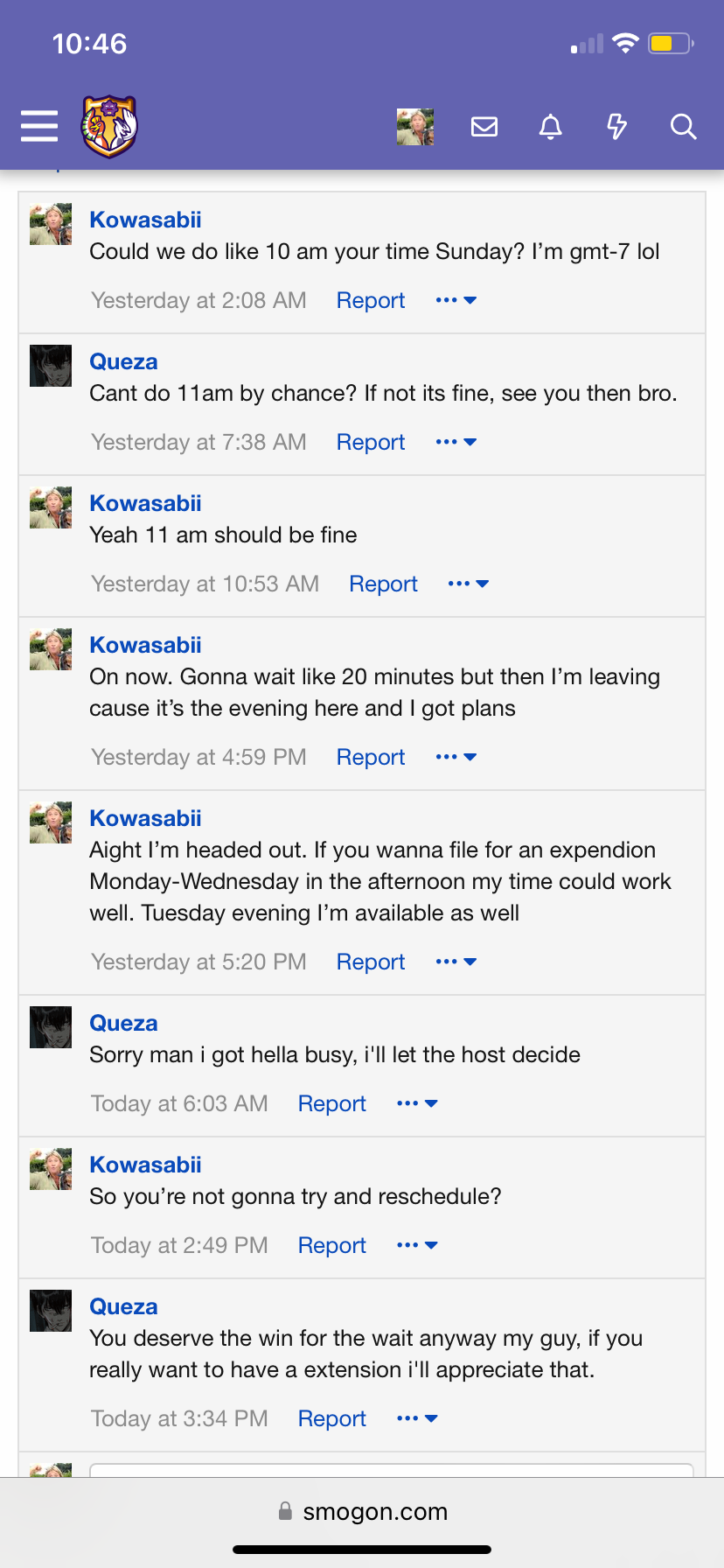The width and height of the screenshot is (724, 1568).
Task: Report the 5:20 PM message
Action: click(x=371, y=962)
